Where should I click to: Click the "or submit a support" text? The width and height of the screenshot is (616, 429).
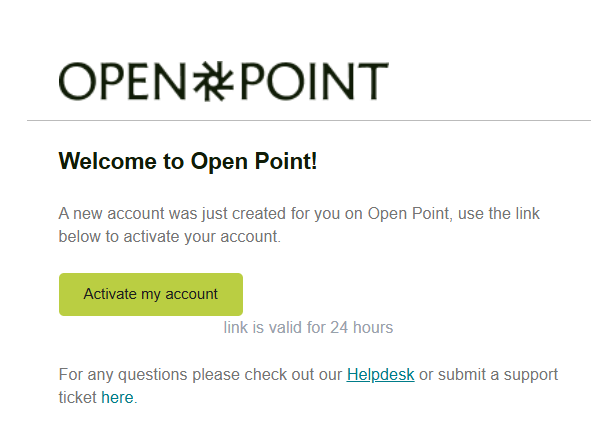coord(488,375)
